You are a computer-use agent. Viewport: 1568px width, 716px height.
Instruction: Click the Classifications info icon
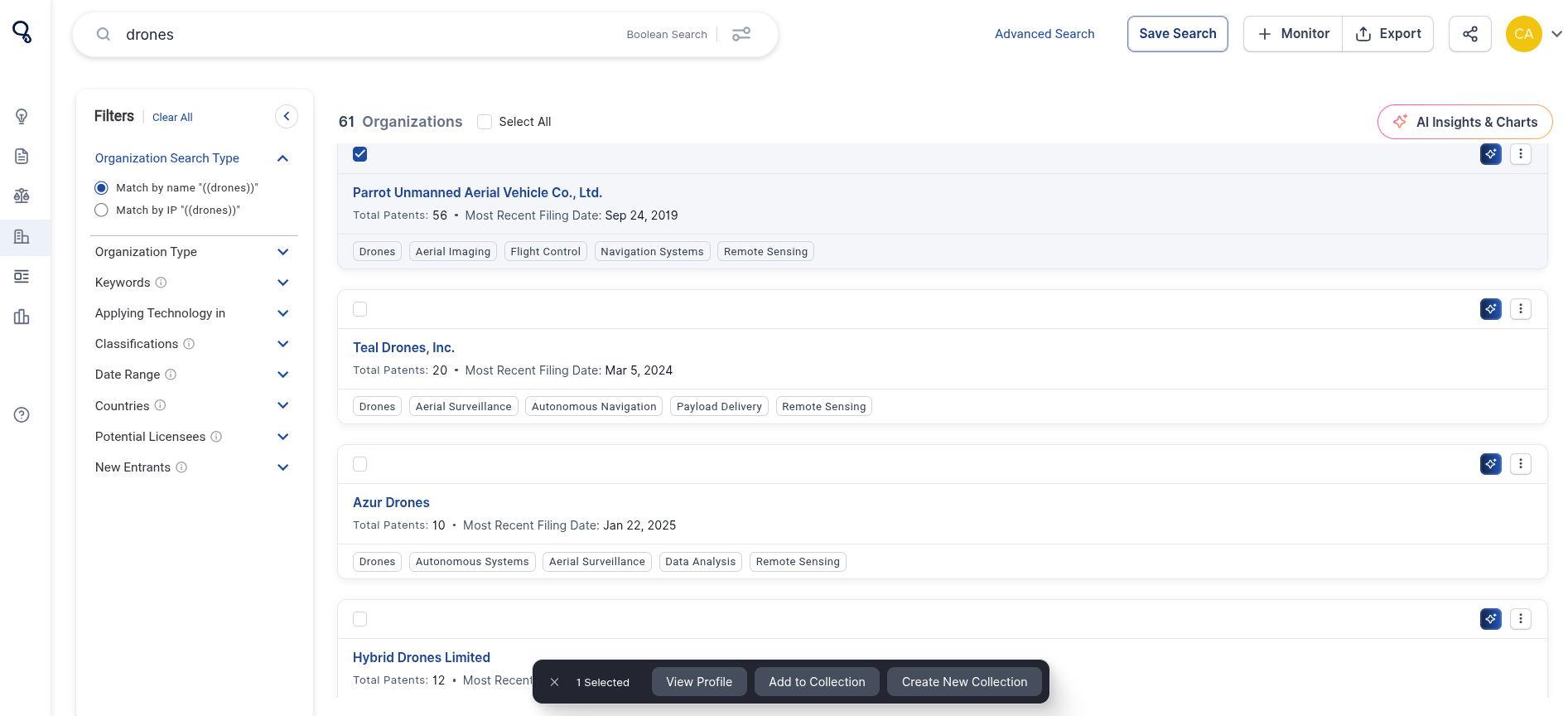(189, 344)
